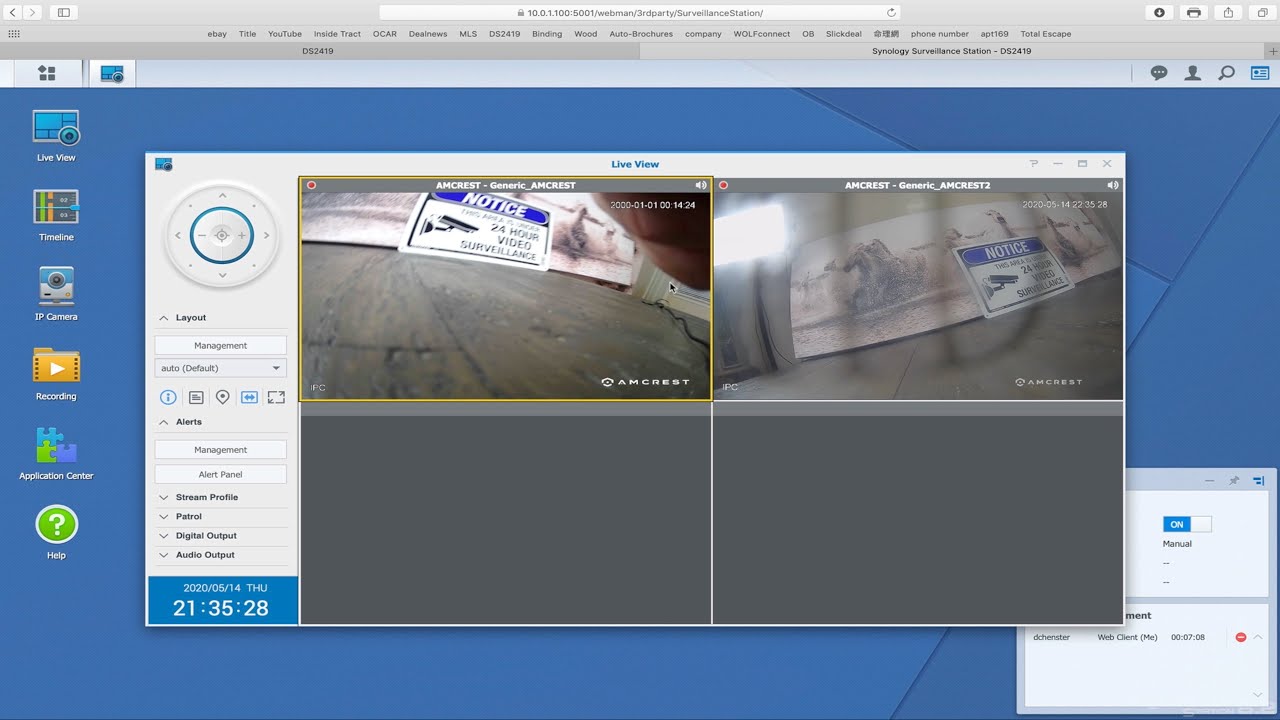1280x720 pixels.
Task: Expand the Audio Output section
Action: (164, 555)
